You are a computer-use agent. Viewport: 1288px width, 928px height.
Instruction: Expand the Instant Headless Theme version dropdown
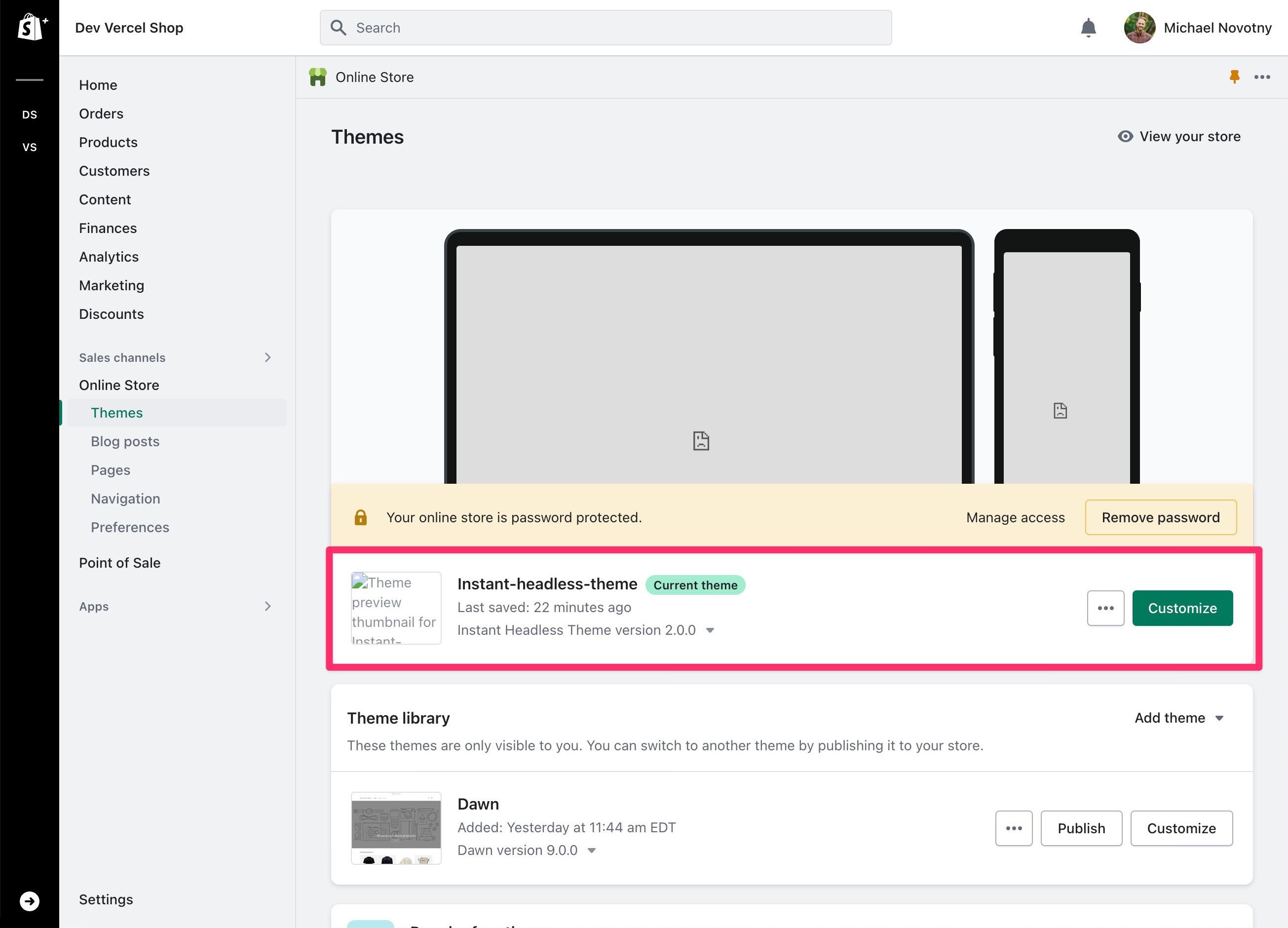click(710, 630)
